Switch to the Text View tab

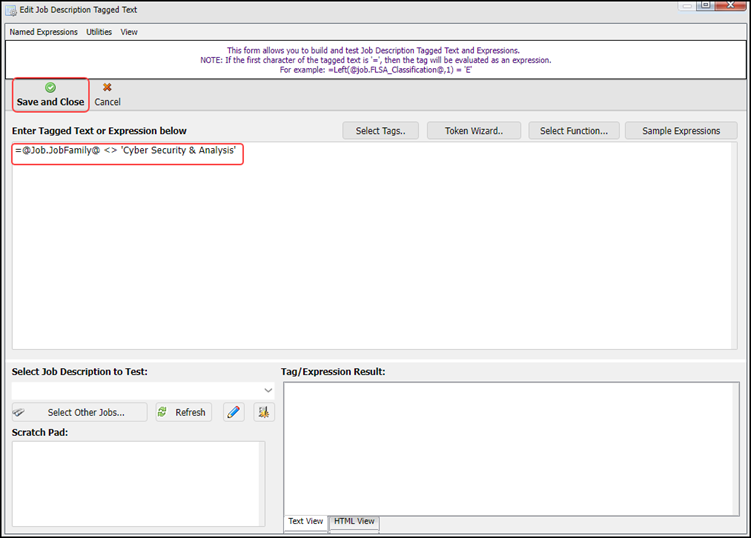[x=305, y=522]
